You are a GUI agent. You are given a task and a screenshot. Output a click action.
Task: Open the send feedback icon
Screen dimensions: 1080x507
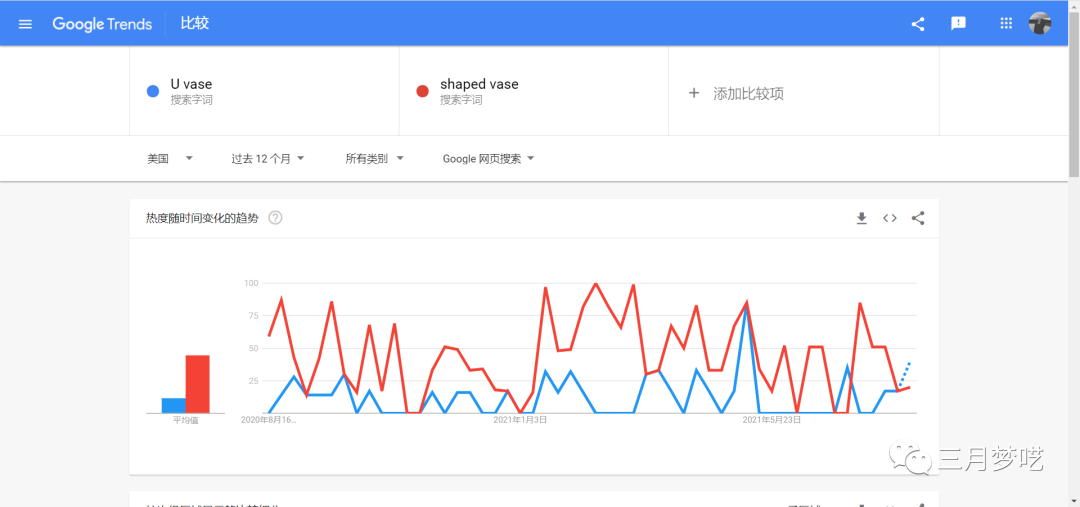(x=958, y=24)
